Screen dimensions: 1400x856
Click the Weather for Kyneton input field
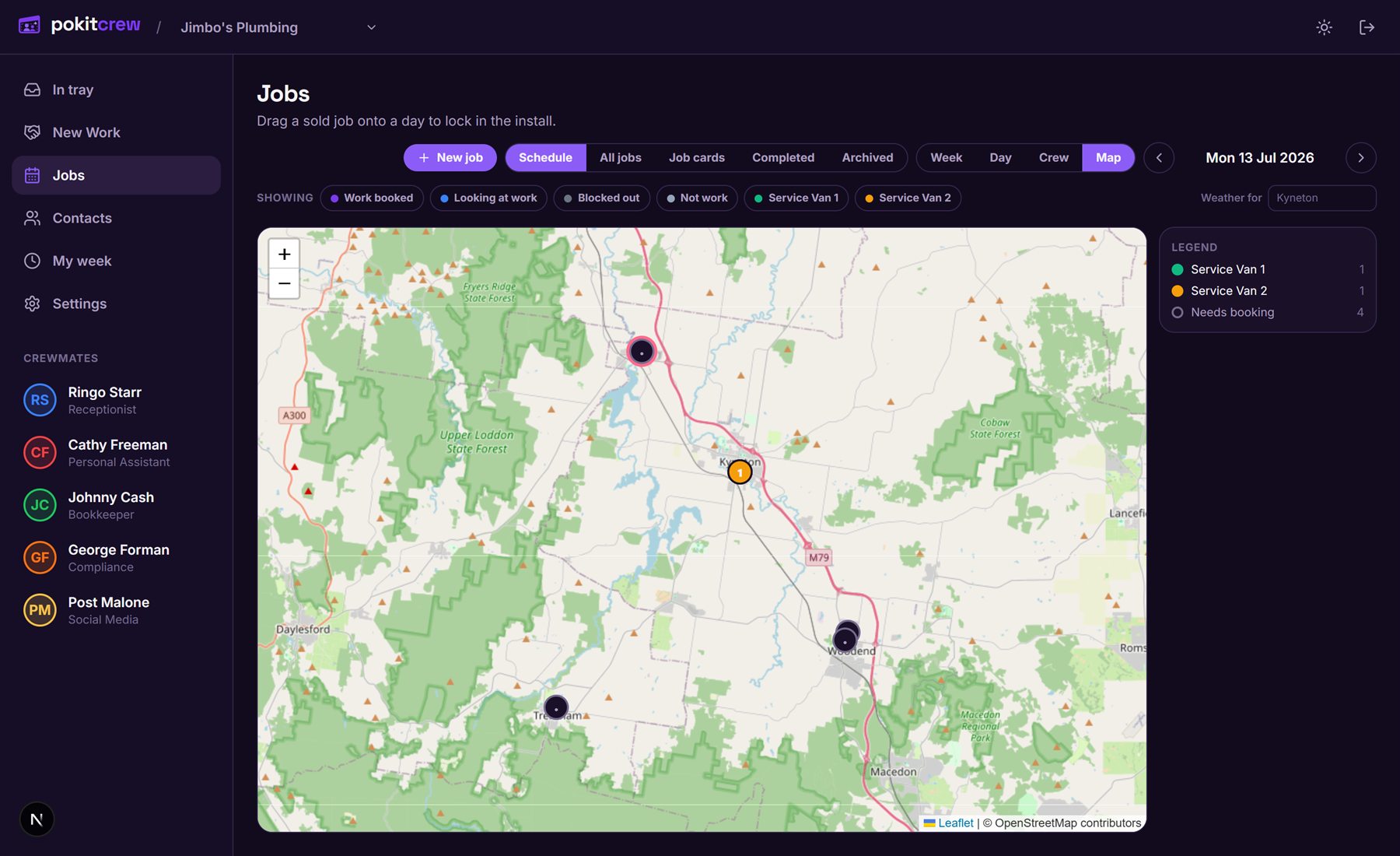[x=1321, y=198]
